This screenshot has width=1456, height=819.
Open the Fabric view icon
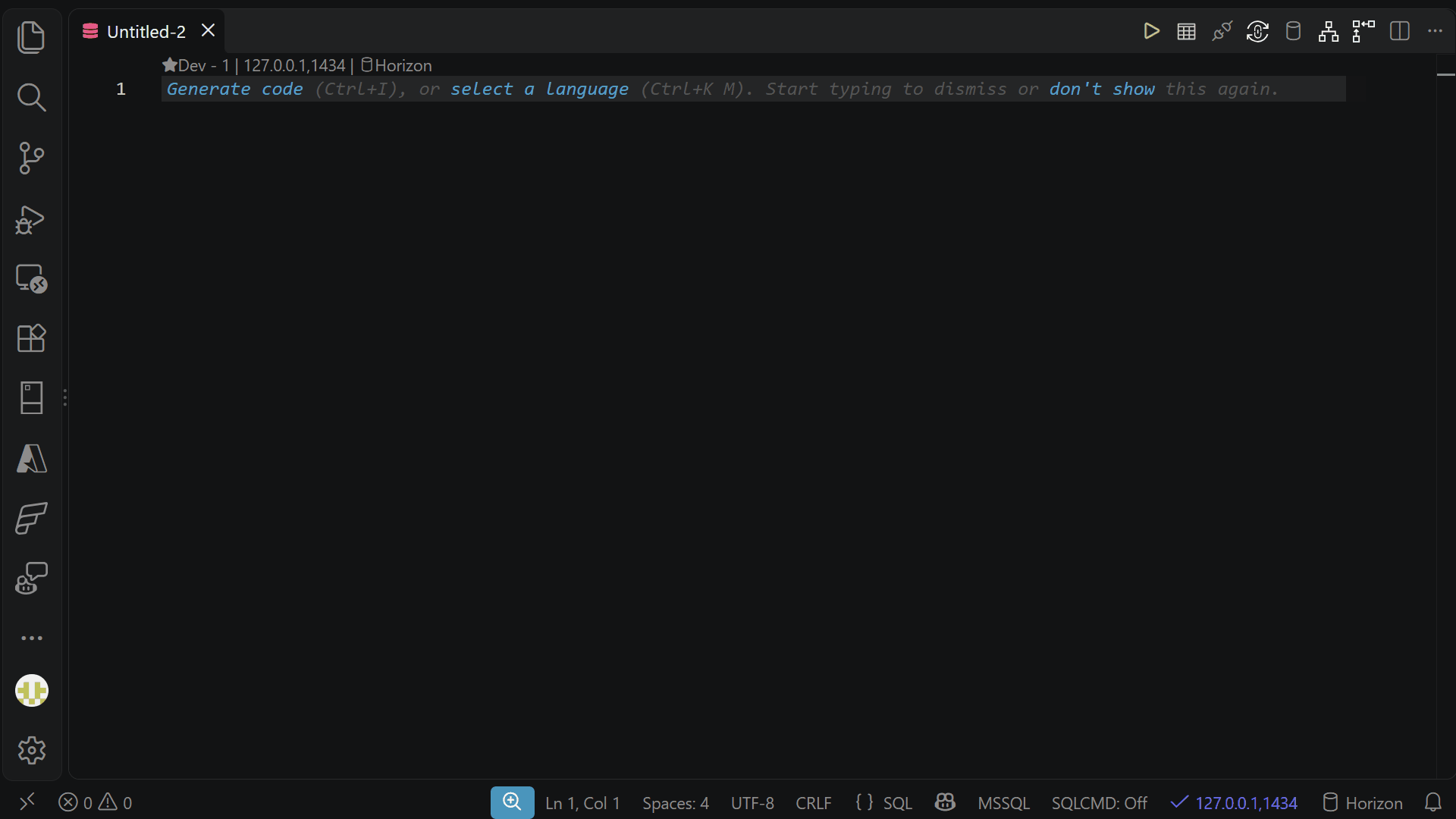tap(31, 519)
